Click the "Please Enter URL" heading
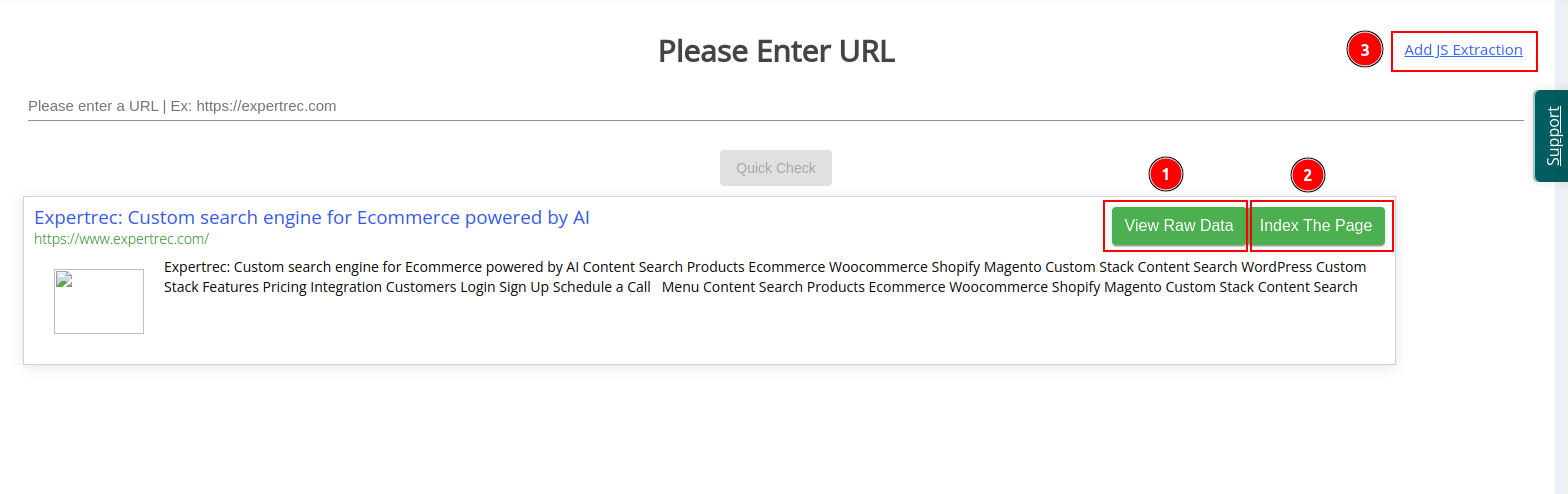Screen dimensions: 1568x494 click(x=776, y=51)
